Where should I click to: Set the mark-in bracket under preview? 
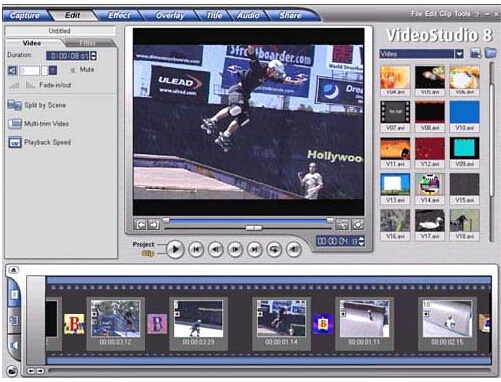tap(141, 225)
